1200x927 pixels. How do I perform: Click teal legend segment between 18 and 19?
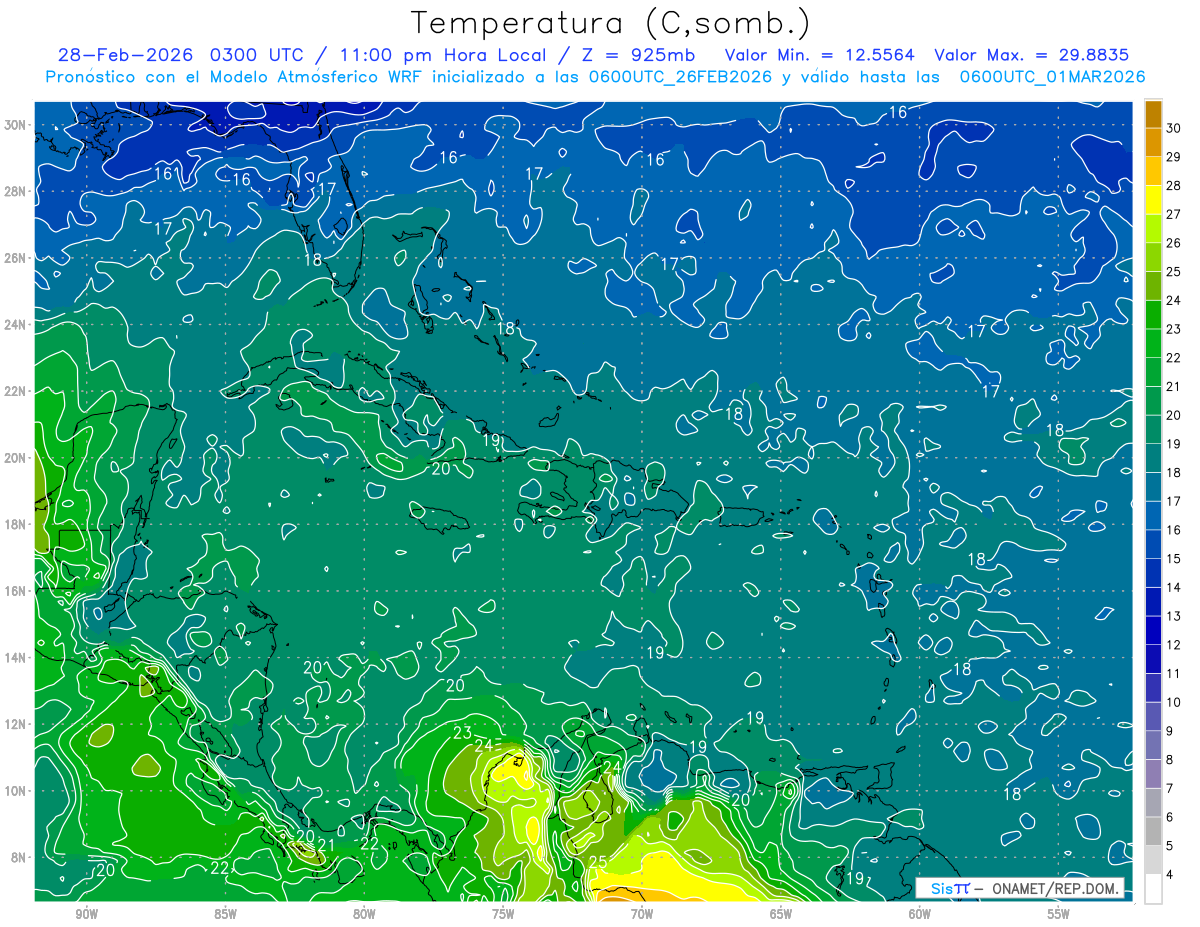coord(1153,459)
